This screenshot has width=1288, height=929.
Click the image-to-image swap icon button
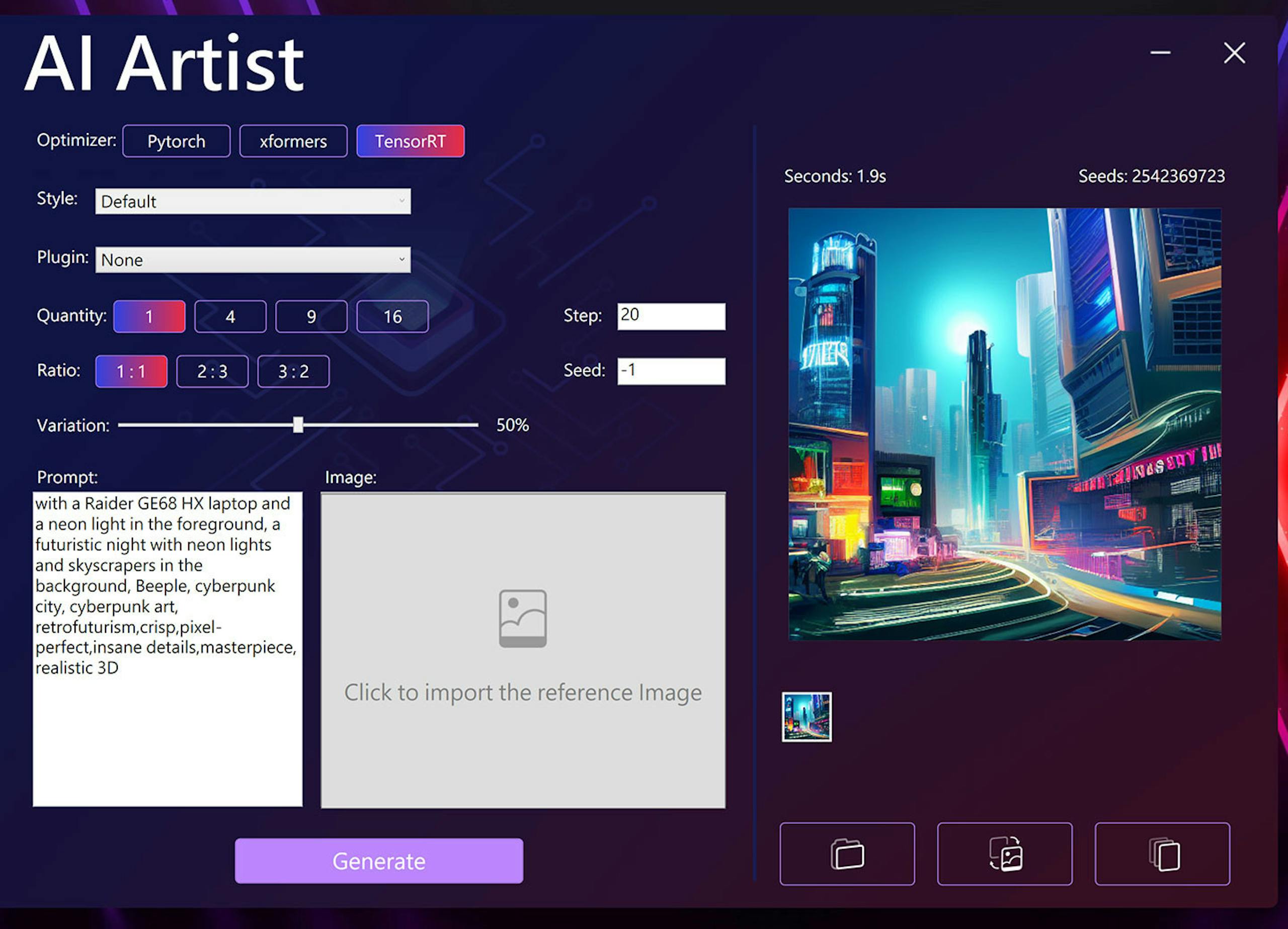point(1005,854)
